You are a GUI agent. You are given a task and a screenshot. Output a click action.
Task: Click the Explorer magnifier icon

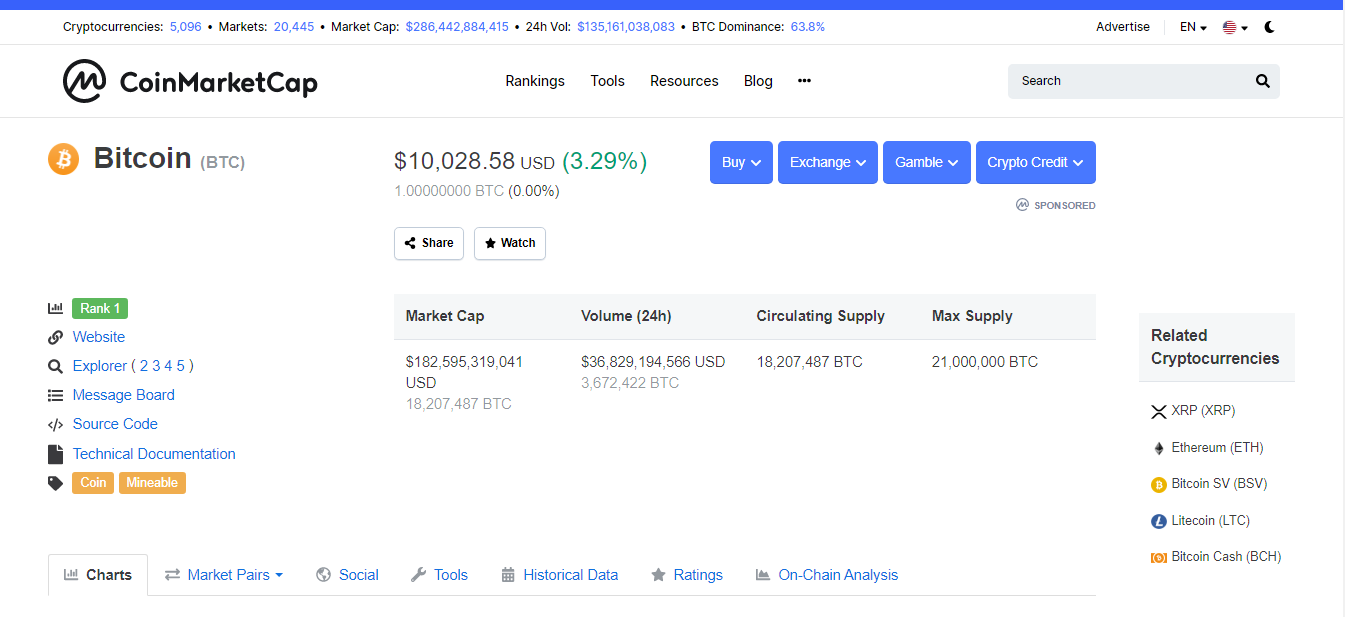point(55,367)
